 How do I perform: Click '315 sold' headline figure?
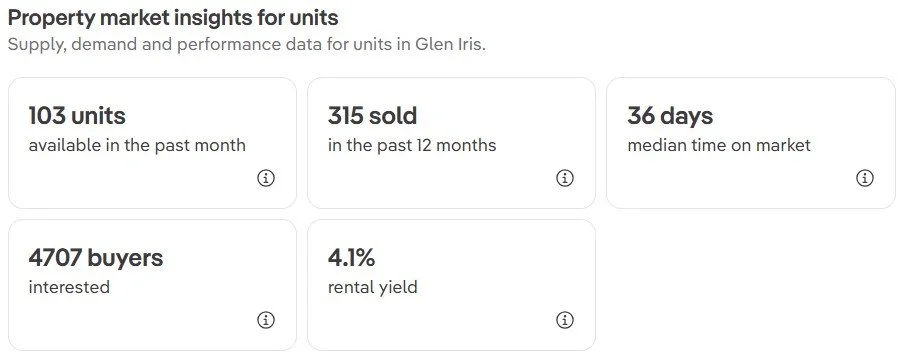(x=372, y=116)
